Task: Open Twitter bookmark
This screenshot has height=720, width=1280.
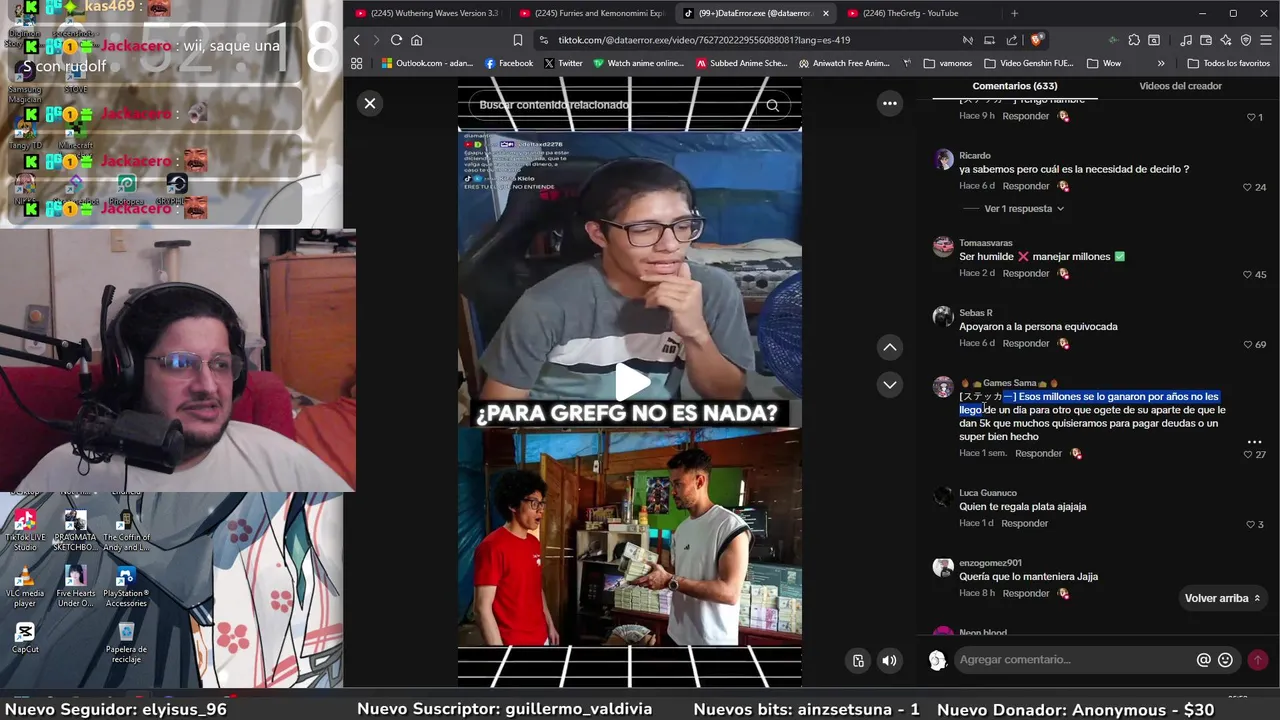Action: click(563, 63)
